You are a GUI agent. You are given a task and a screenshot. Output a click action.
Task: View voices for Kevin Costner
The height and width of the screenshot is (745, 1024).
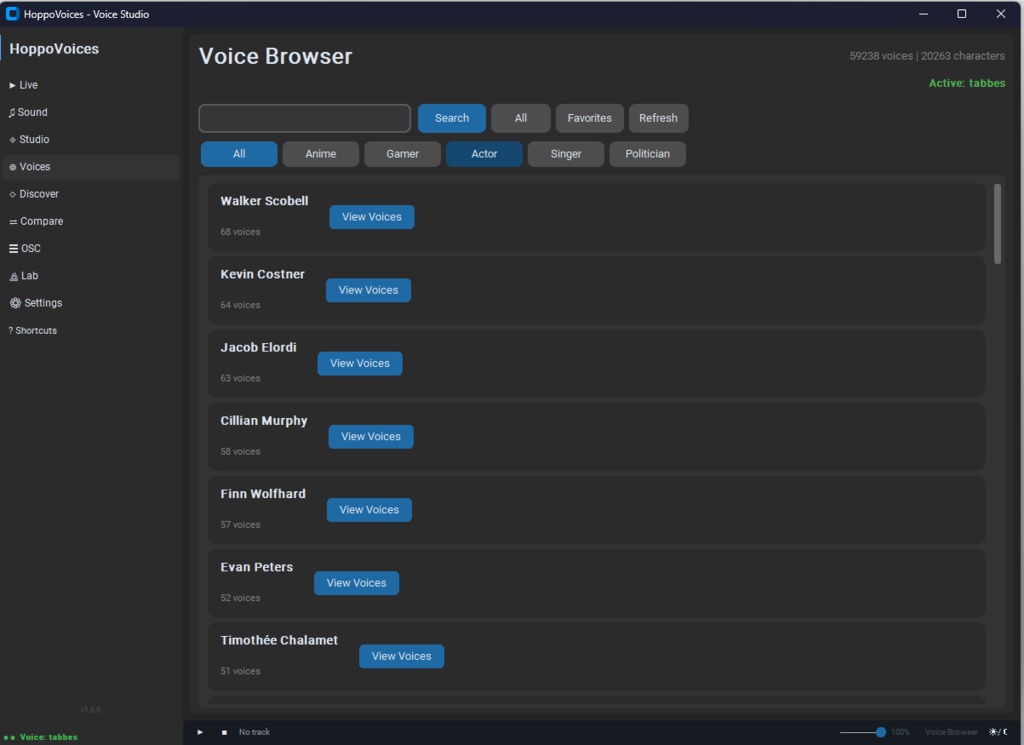click(x=368, y=290)
